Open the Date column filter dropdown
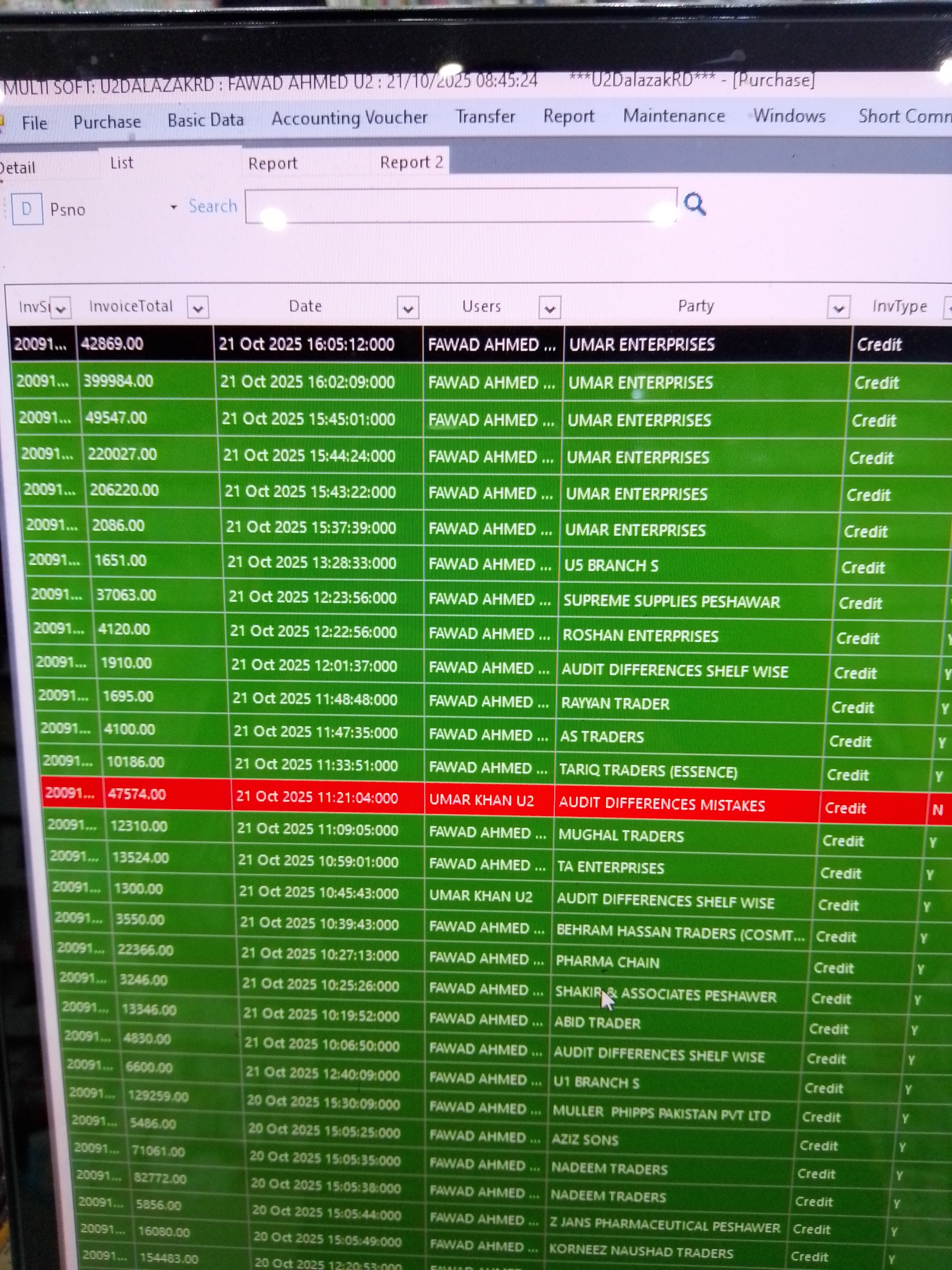952x1270 pixels. [x=407, y=308]
